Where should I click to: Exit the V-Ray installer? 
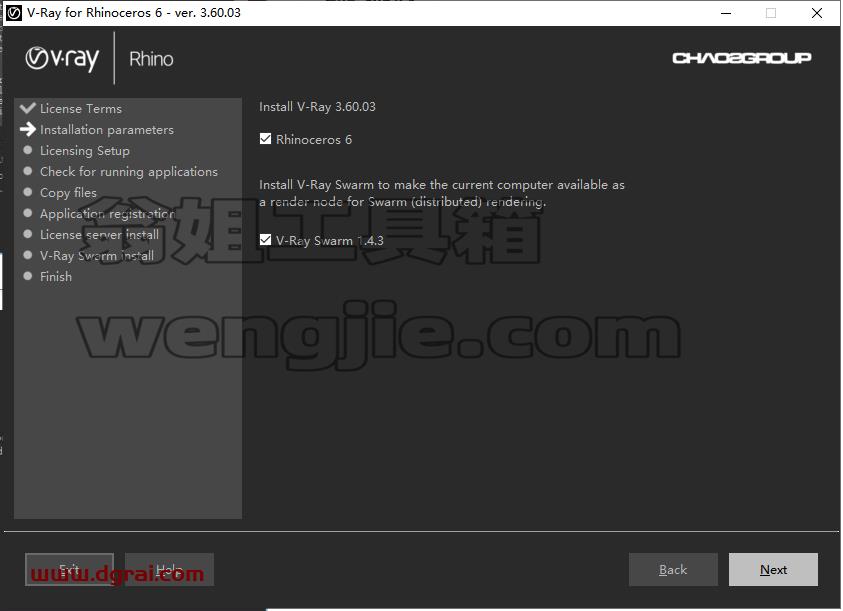pos(69,570)
